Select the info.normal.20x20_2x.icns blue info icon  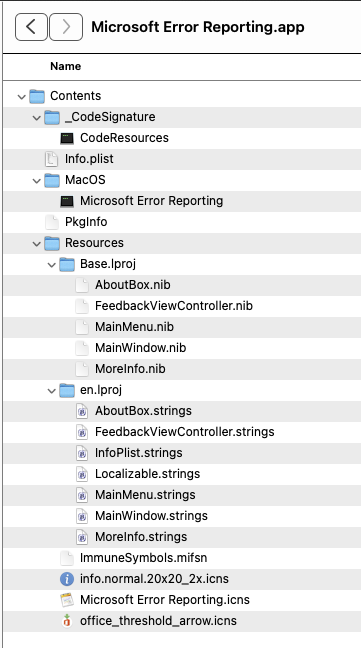[x=67, y=579]
